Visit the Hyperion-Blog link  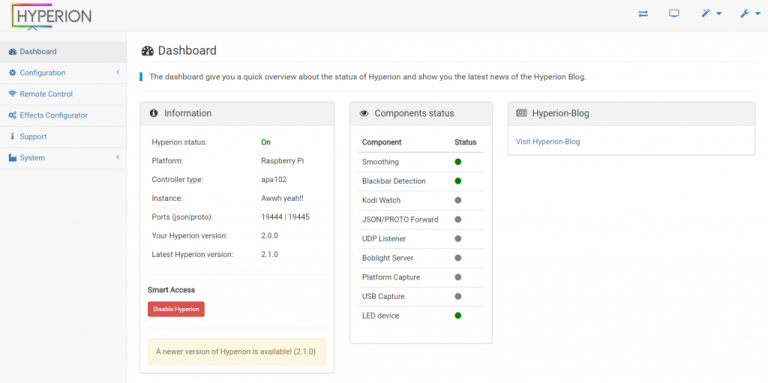[548, 142]
